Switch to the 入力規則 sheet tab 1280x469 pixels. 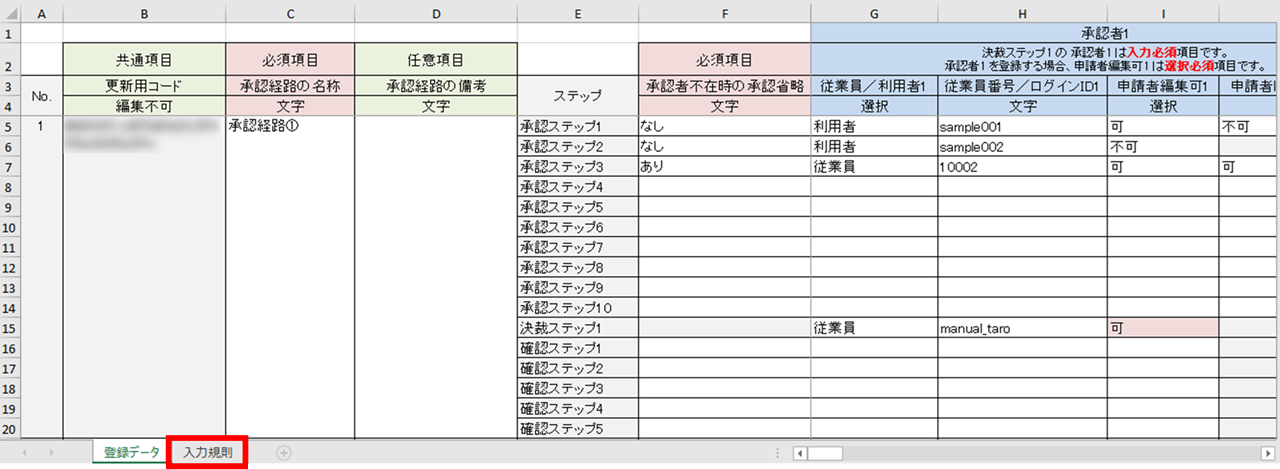coord(208,453)
